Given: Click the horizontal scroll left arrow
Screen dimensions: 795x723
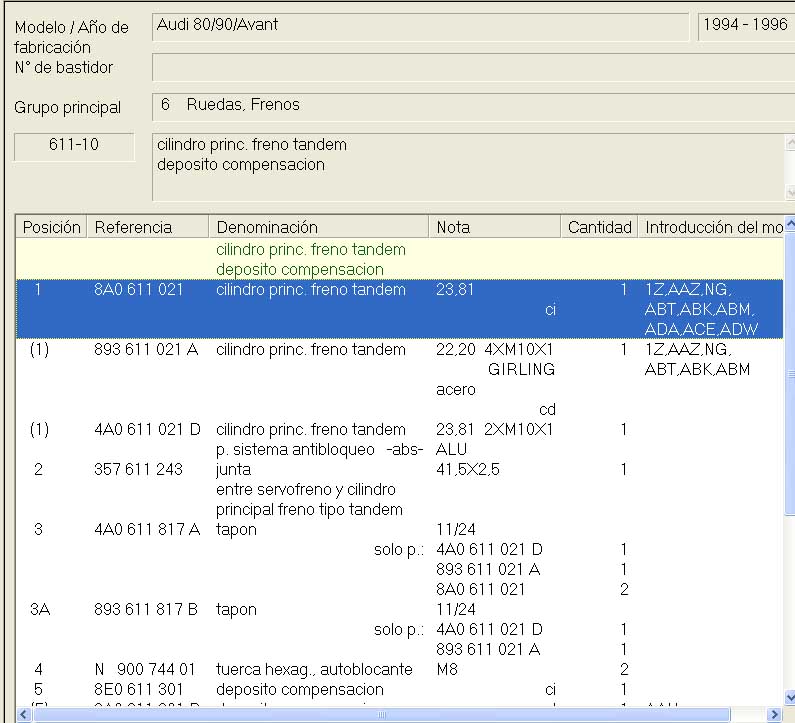Looking at the screenshot, I should pos(23,714).
